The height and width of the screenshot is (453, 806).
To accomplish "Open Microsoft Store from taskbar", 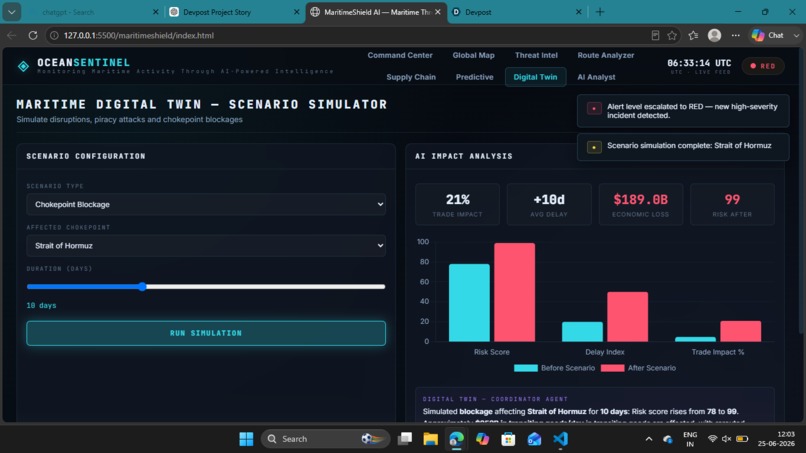I will [x=508, y=439].
